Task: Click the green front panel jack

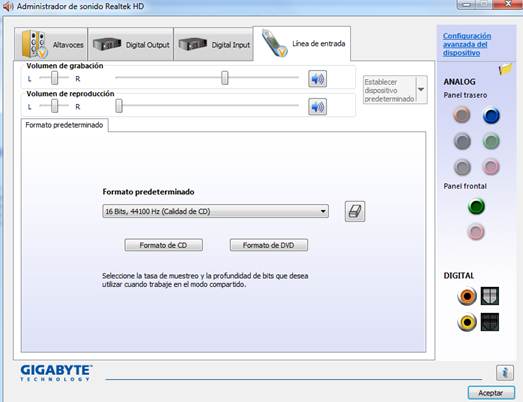Action: click(476, 206)
